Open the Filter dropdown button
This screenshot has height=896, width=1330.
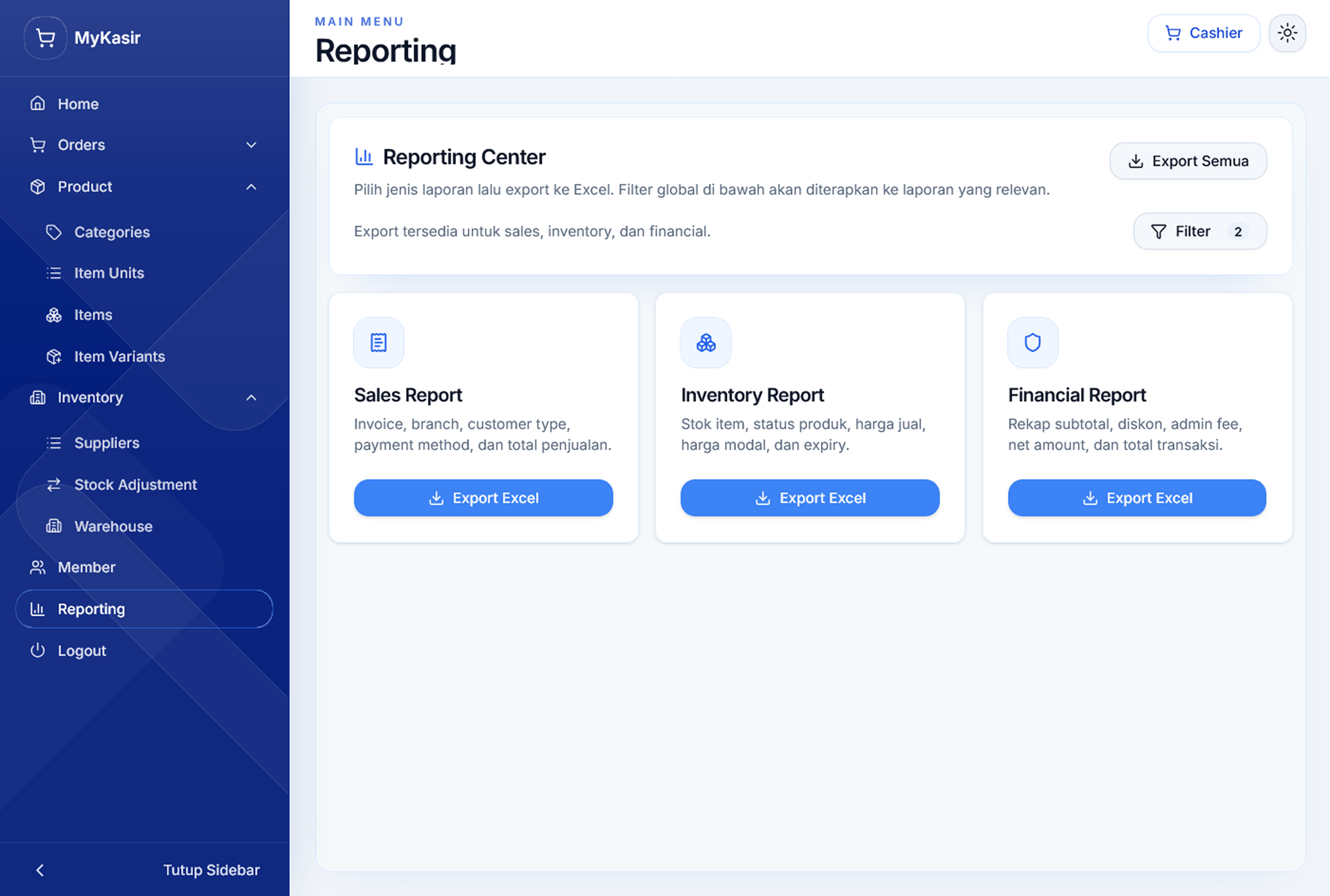click(x=1200, y=232)
